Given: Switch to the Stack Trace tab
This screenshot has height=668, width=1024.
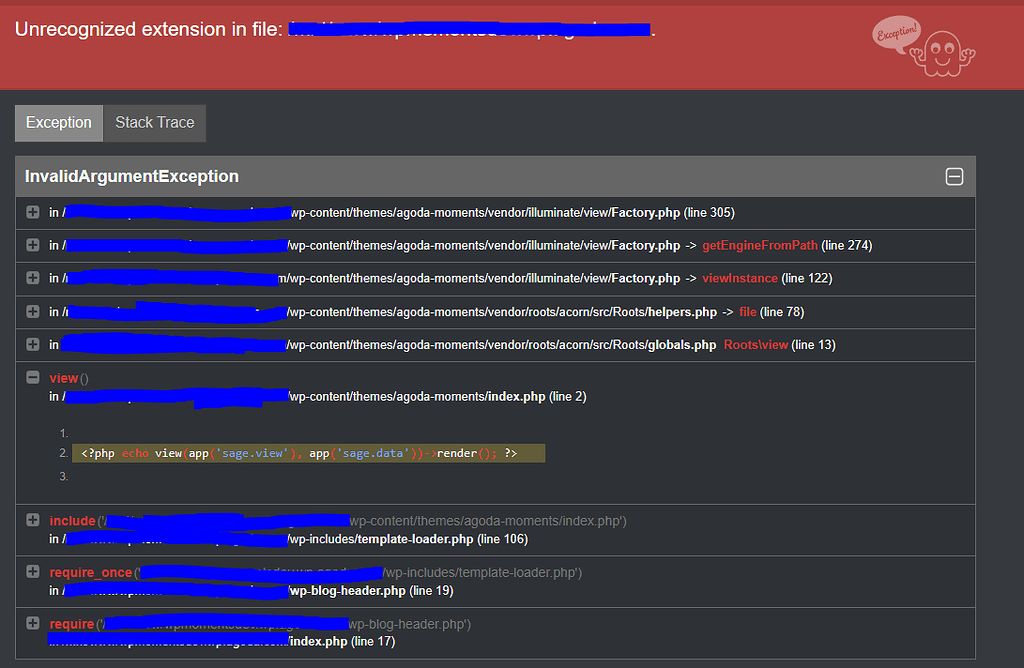Looking at the screenshot, I should pyautogui.click(x=155, y=123).
